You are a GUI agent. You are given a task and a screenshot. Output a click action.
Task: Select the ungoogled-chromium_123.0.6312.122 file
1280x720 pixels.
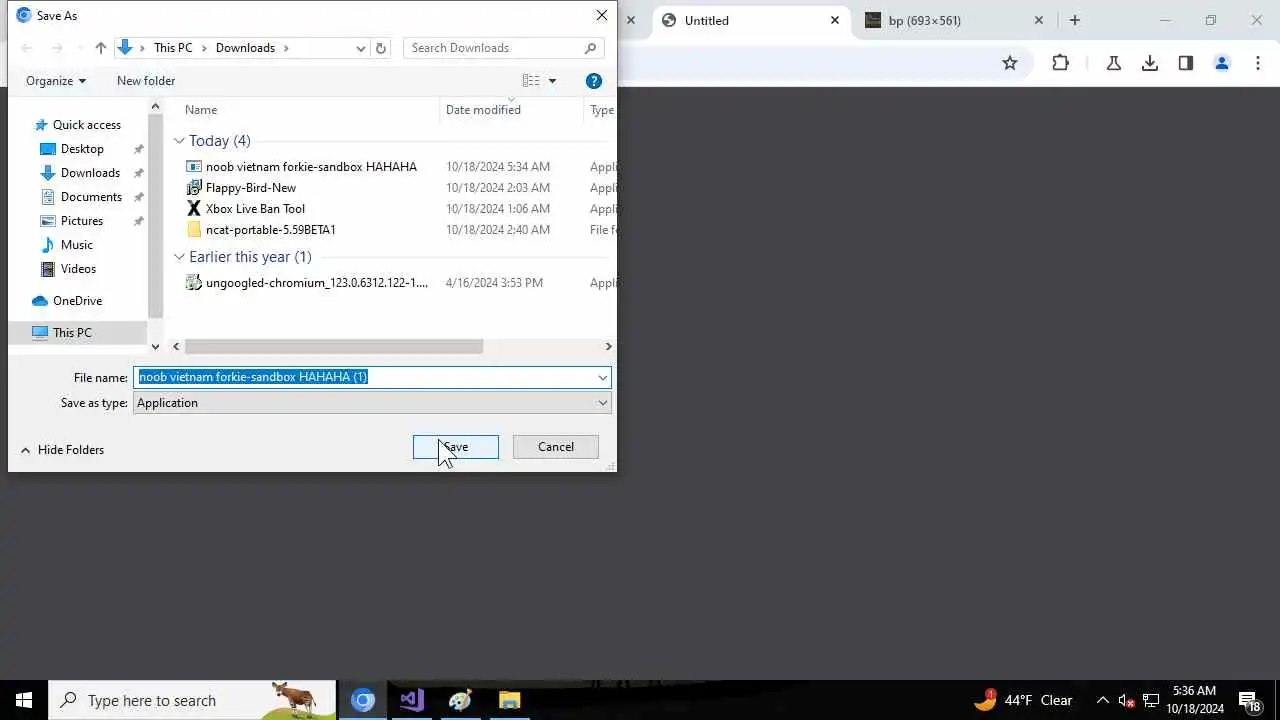(316, 283)
